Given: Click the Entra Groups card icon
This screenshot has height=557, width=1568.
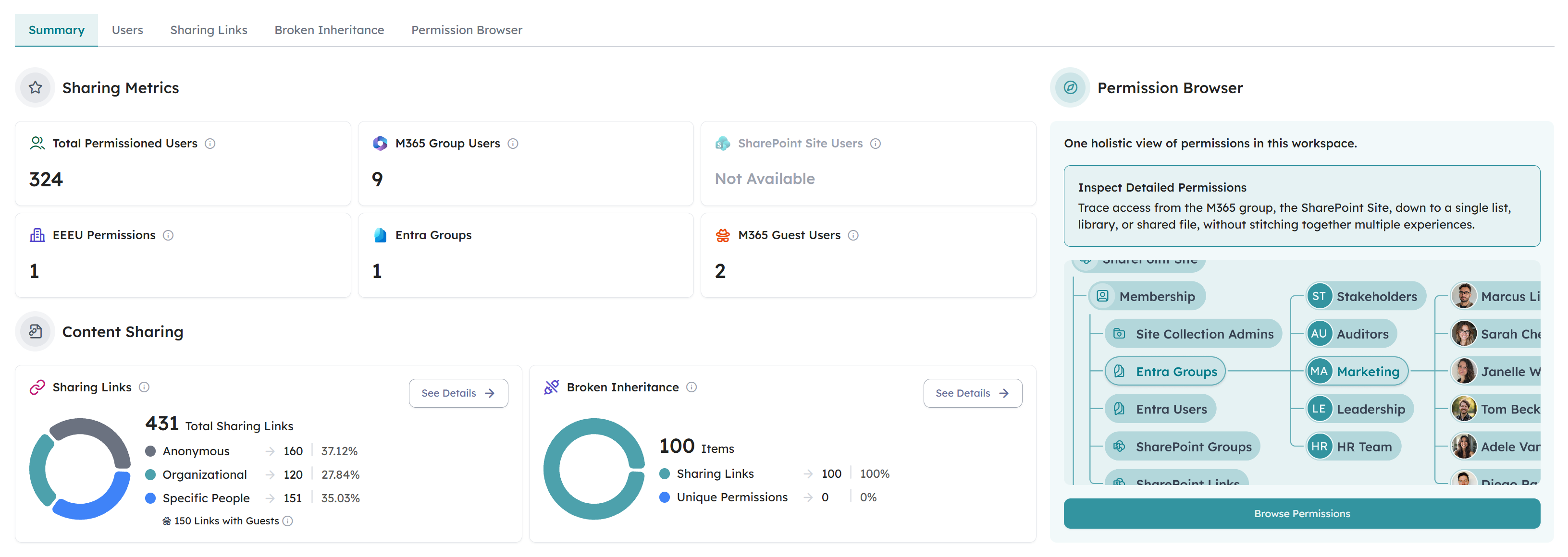Looking at the screenshot, I should [380, 235].
